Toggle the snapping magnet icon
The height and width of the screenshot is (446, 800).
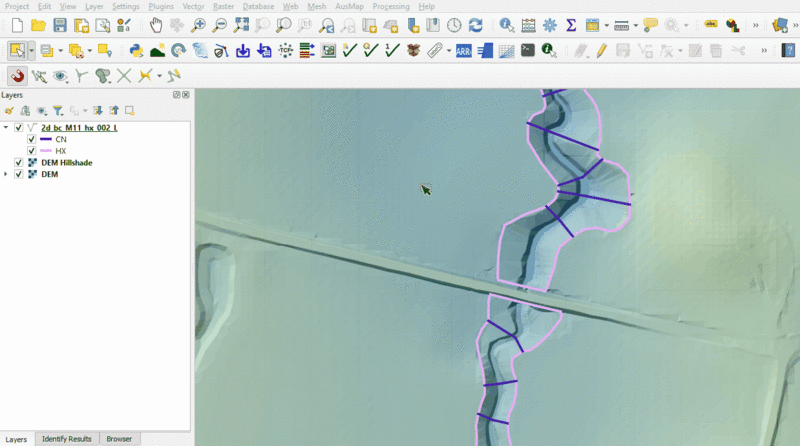coord(17,75)
